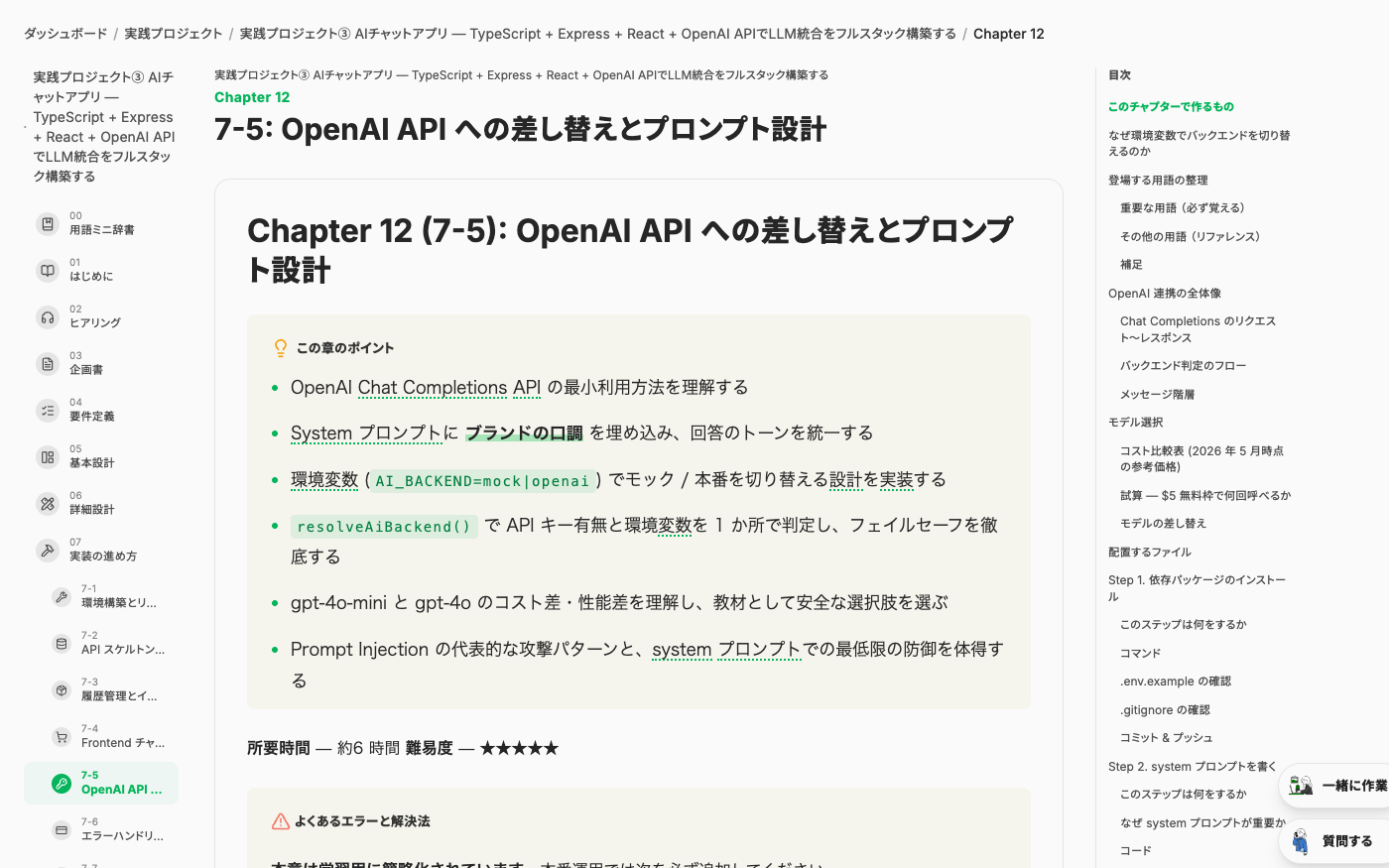The height and width of the screenshot is (868, 1389).
Task: Click the 目次 heading in the right panel
Action: tap(1119, 75)
